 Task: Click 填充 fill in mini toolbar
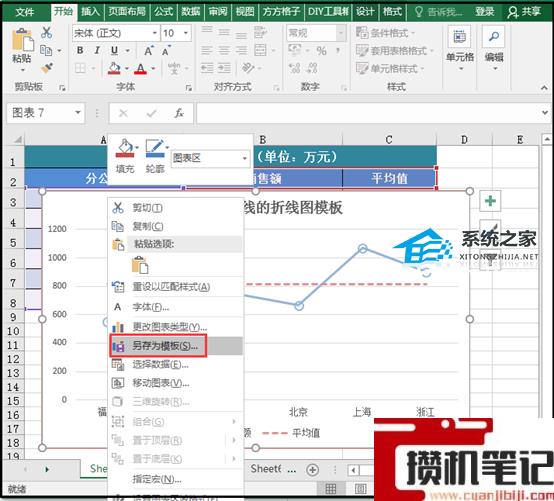coord(125,155)
